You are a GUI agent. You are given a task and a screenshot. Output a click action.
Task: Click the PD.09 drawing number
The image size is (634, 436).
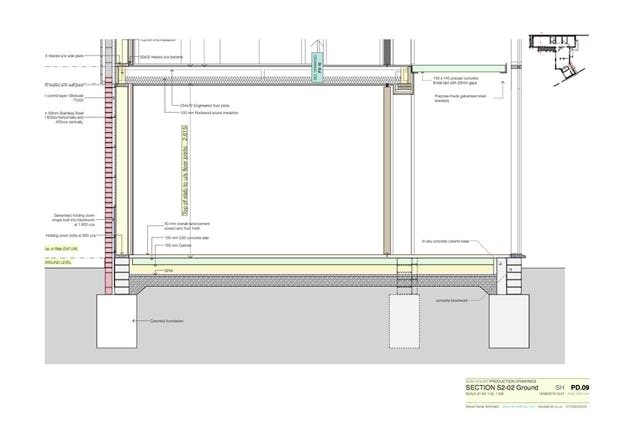[x=579, y=386]
